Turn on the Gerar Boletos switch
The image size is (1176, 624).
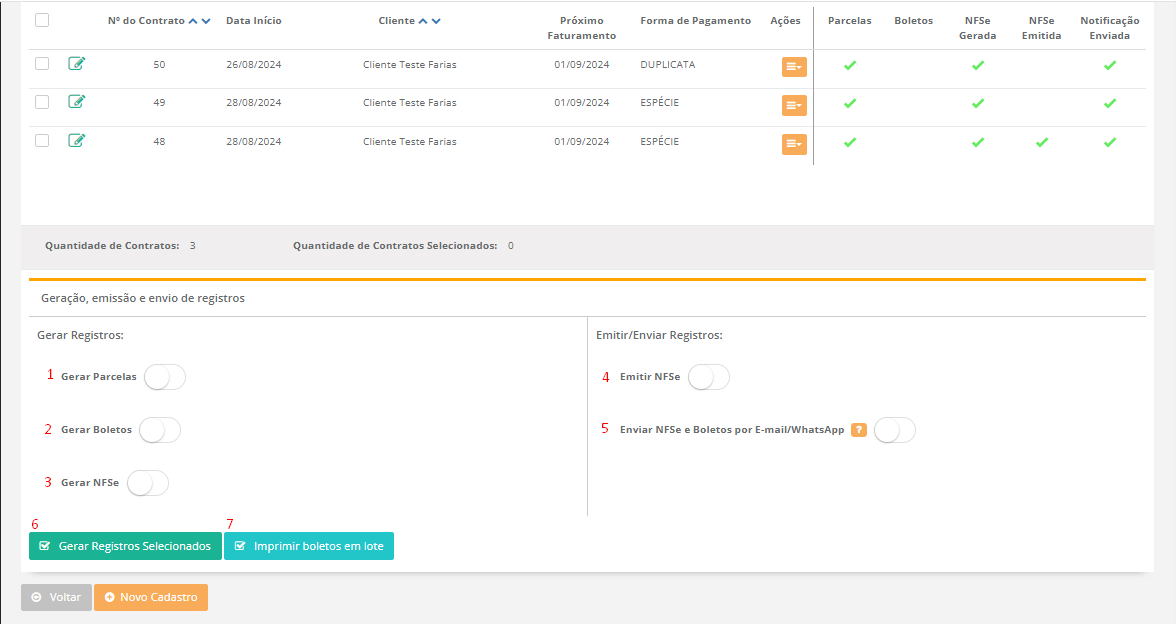pos(160,430)
